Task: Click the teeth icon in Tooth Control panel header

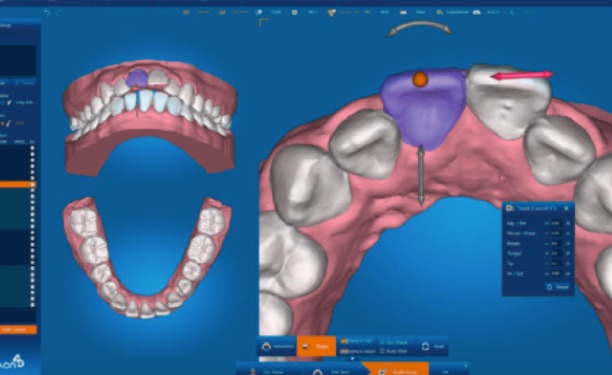Action: pos(510,208)
